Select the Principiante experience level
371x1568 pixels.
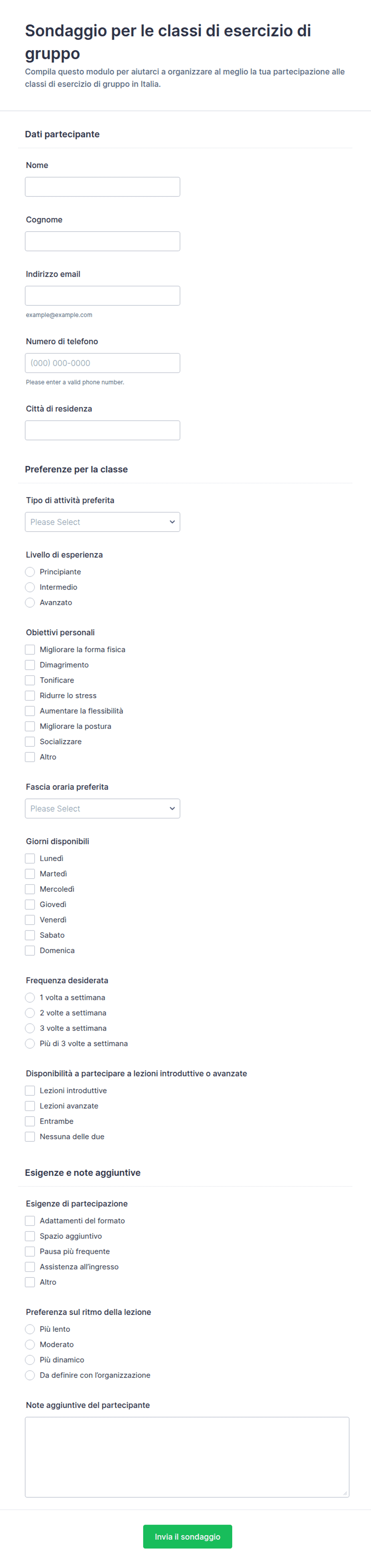(x=30, y=572)
